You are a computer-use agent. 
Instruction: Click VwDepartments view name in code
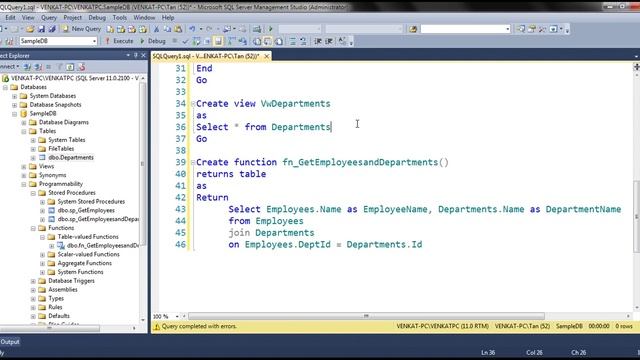tap(296, 104)
